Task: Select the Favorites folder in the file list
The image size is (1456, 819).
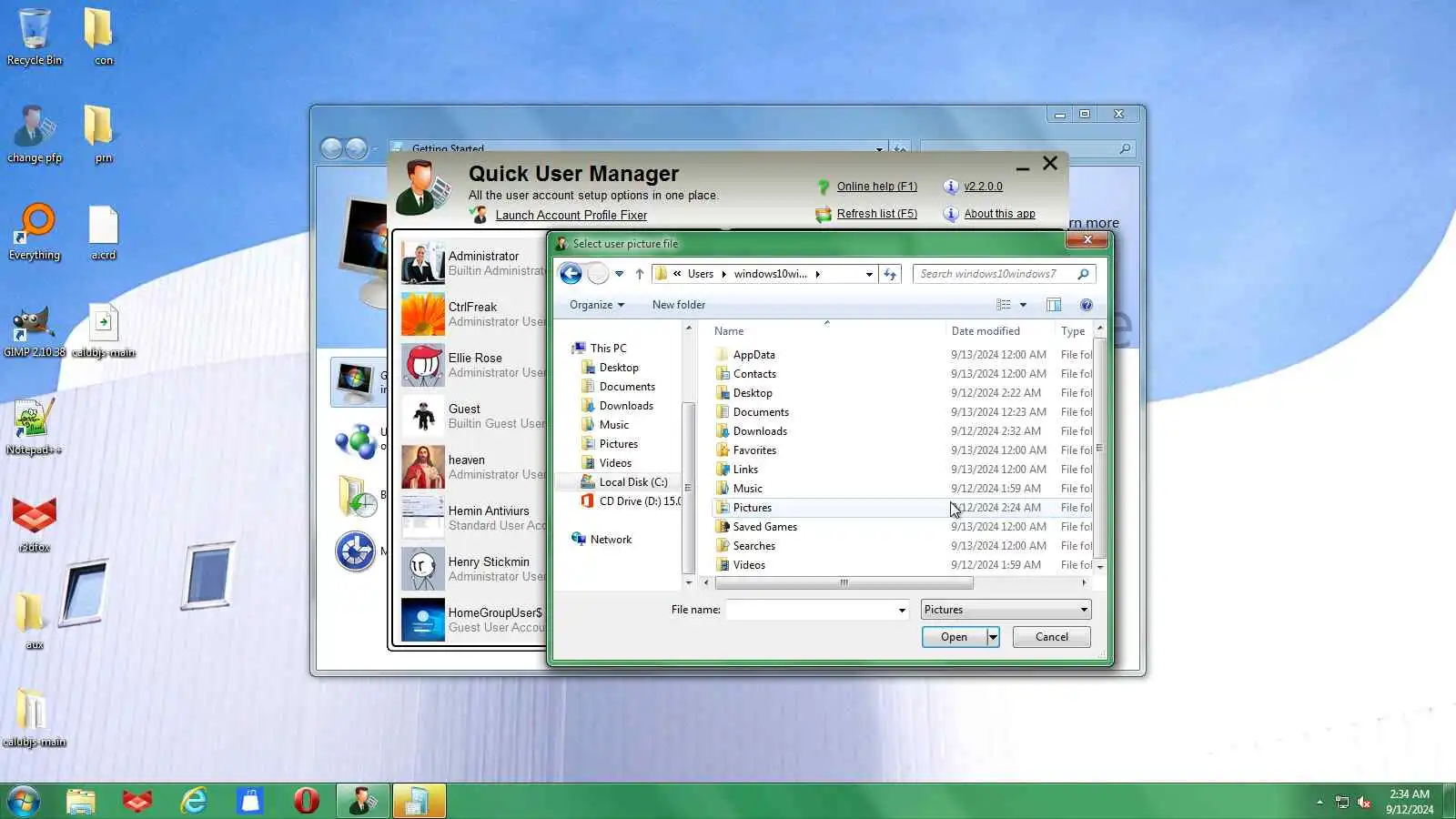Action: click(x=754, y=450)
